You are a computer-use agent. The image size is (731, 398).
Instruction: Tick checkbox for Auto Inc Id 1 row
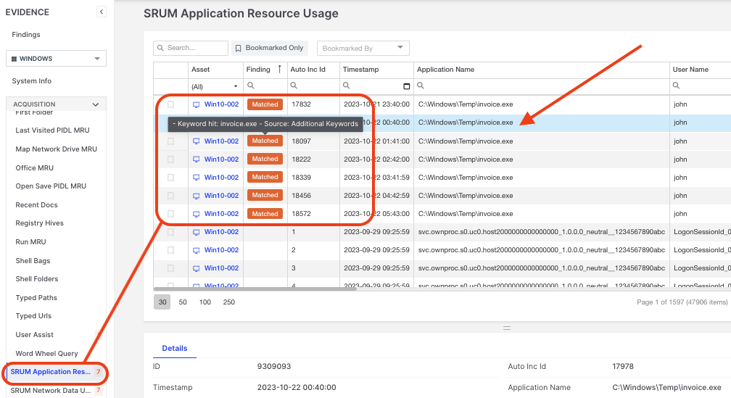(x=171, y=232)
